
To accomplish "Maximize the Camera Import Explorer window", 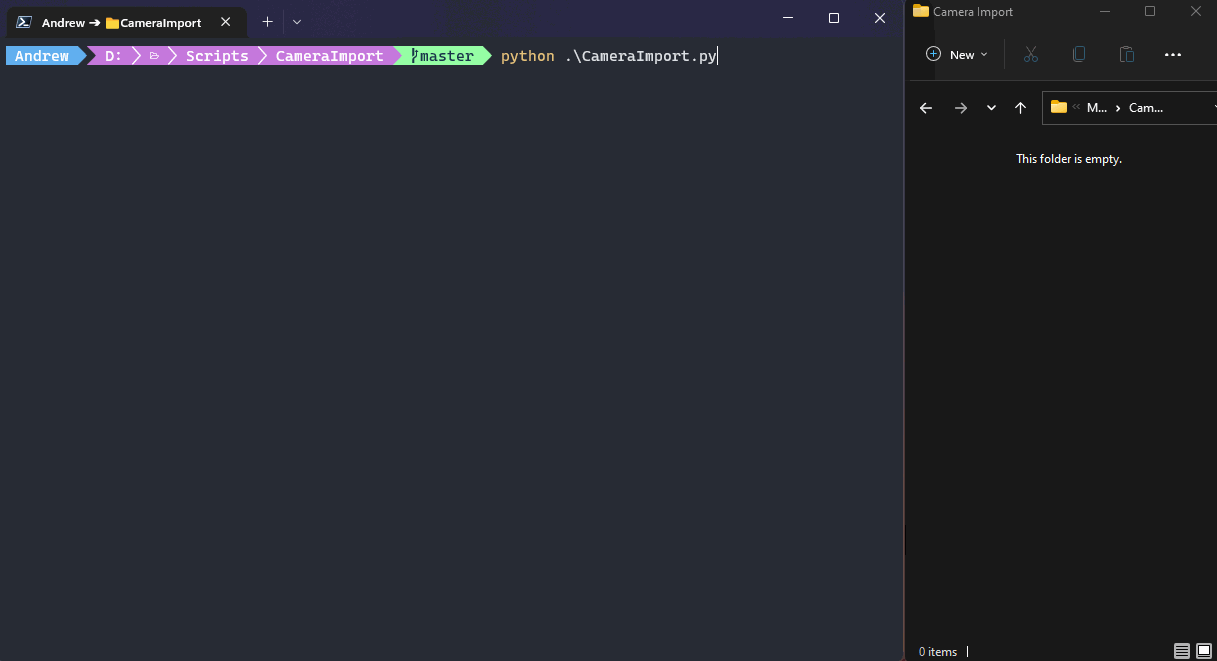I will point(1150,11).
